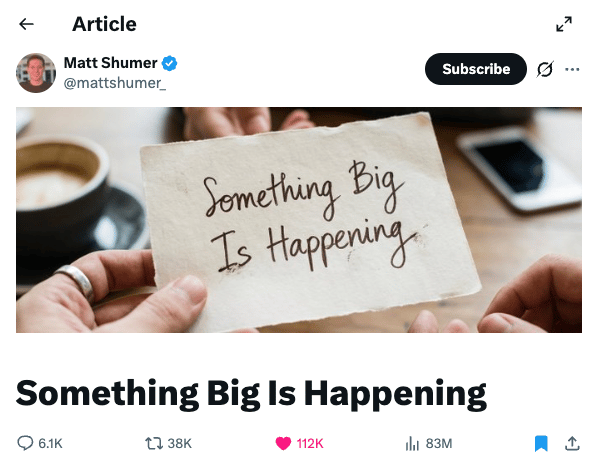Open Matt Shumer's name link

click(x=110, y=63)
